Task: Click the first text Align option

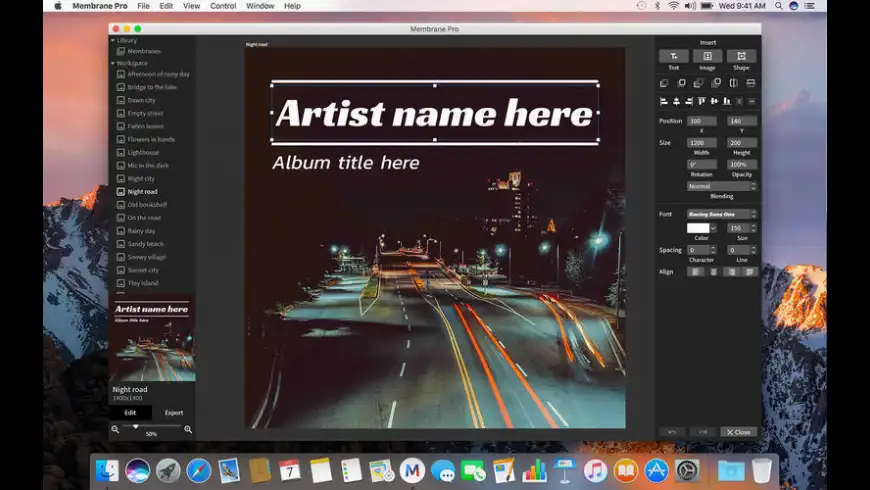Action: click(x=695, y=272)
